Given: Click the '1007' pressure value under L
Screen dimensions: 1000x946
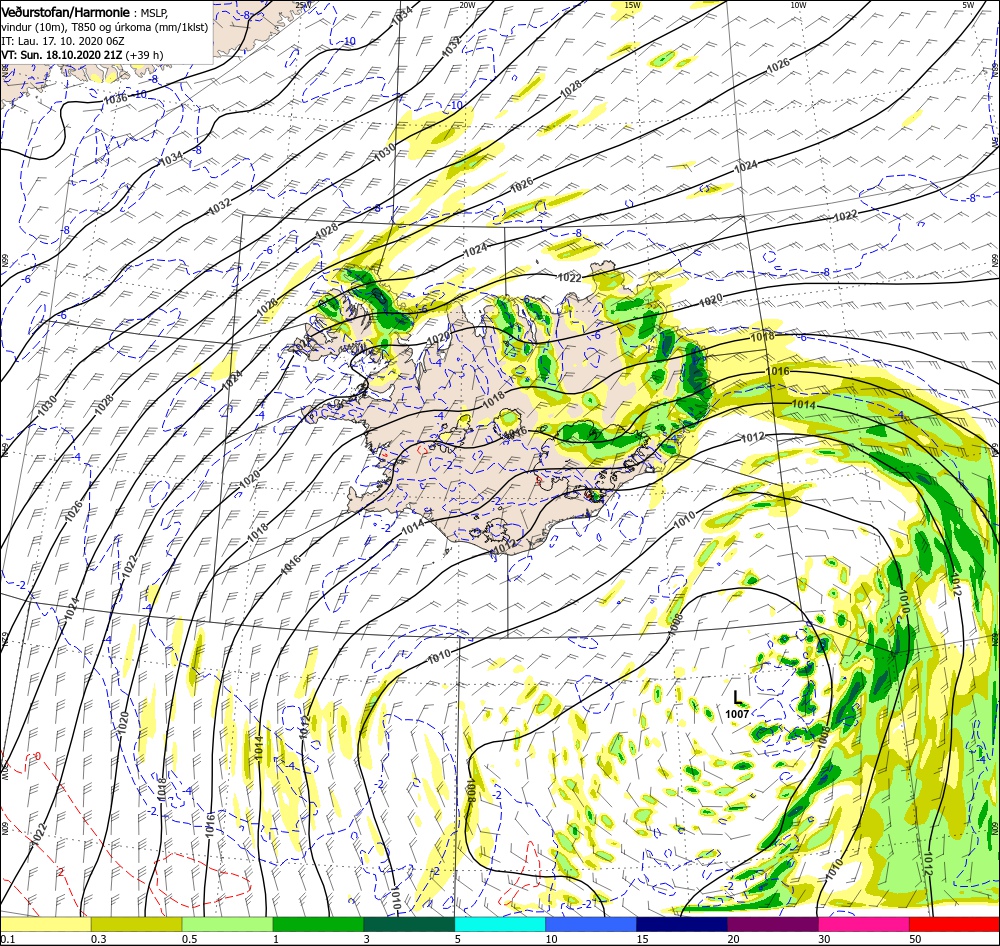Looking at the screenshot, I should (737, 714).
